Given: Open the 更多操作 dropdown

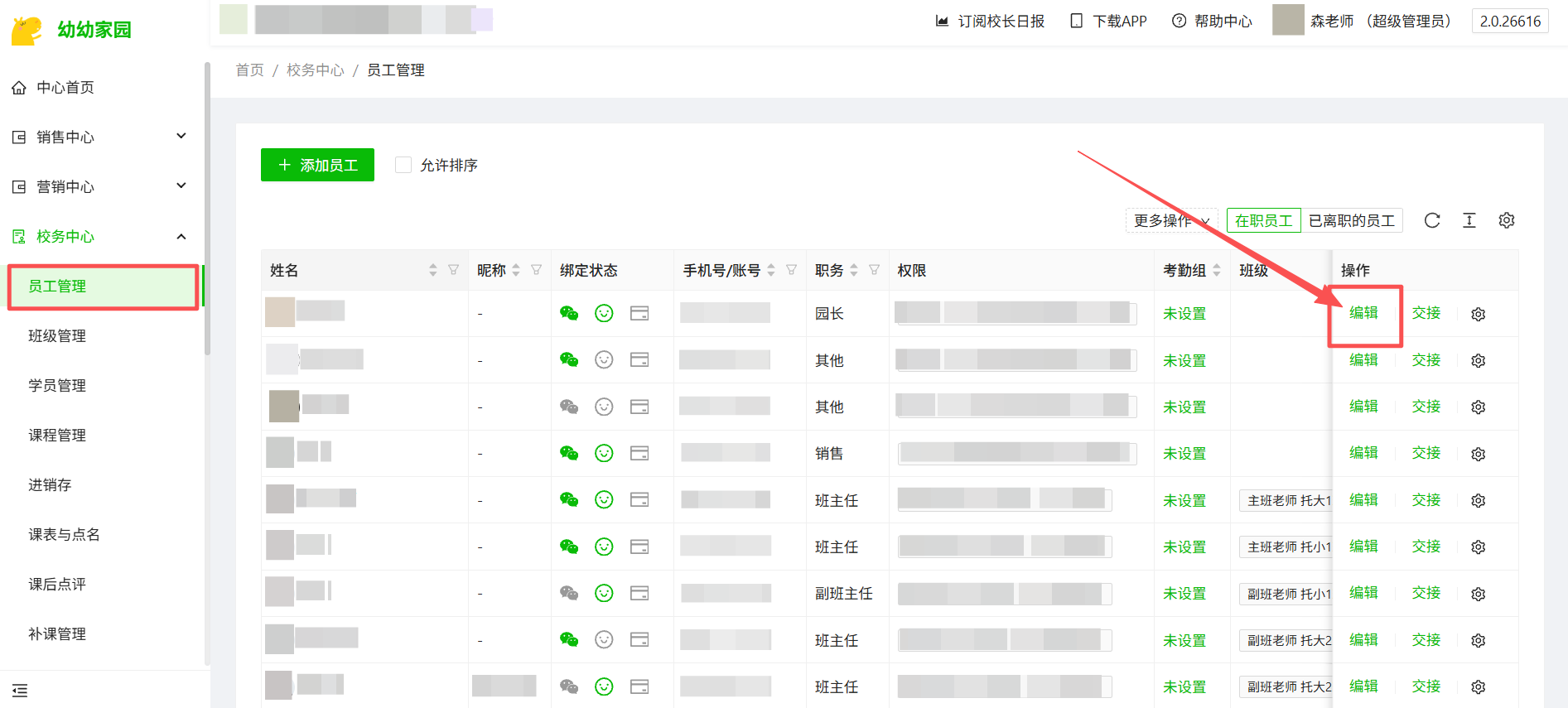Looking at the screenshot, I should pos(1170,220).
